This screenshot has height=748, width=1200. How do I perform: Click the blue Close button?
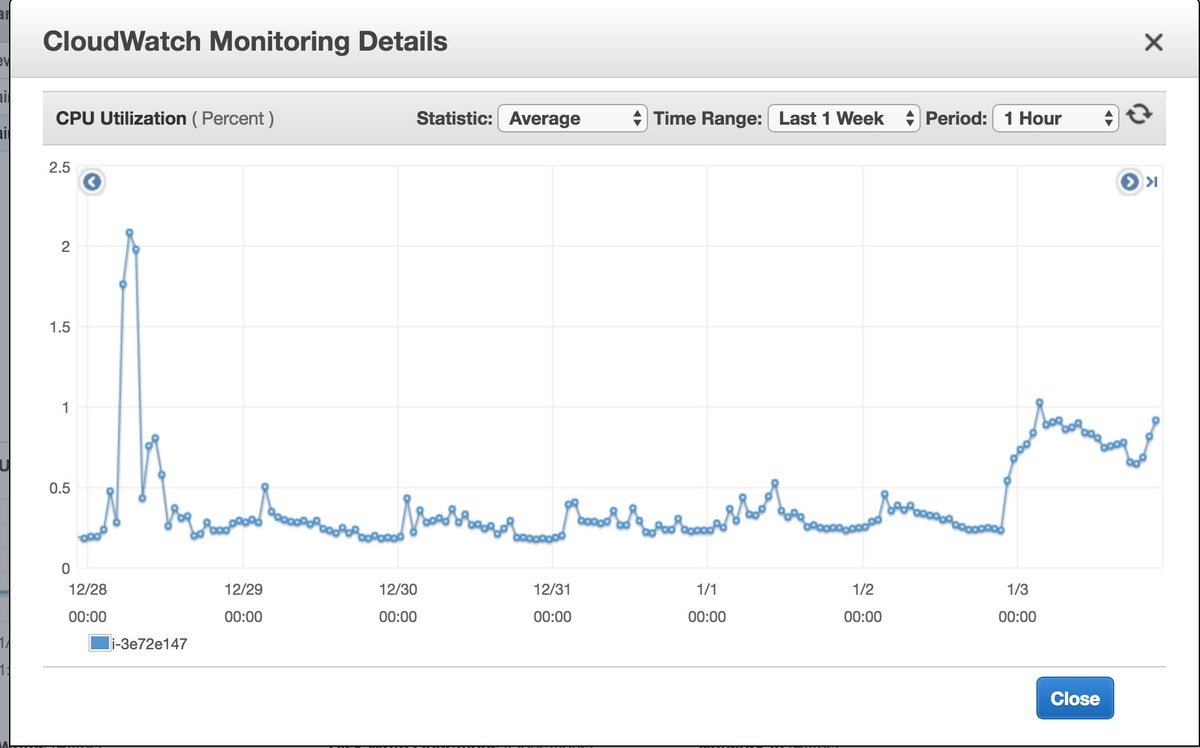click(x=1075, y=699)
